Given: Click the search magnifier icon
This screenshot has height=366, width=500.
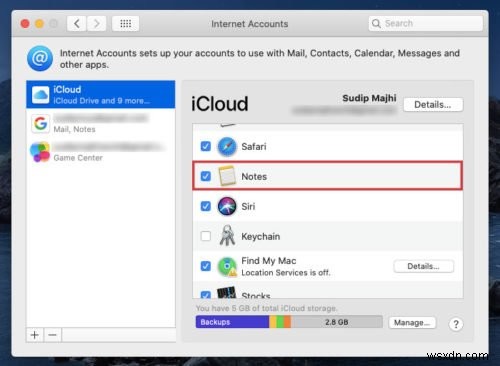Looking at the screenshot, I should click(376, 23).
